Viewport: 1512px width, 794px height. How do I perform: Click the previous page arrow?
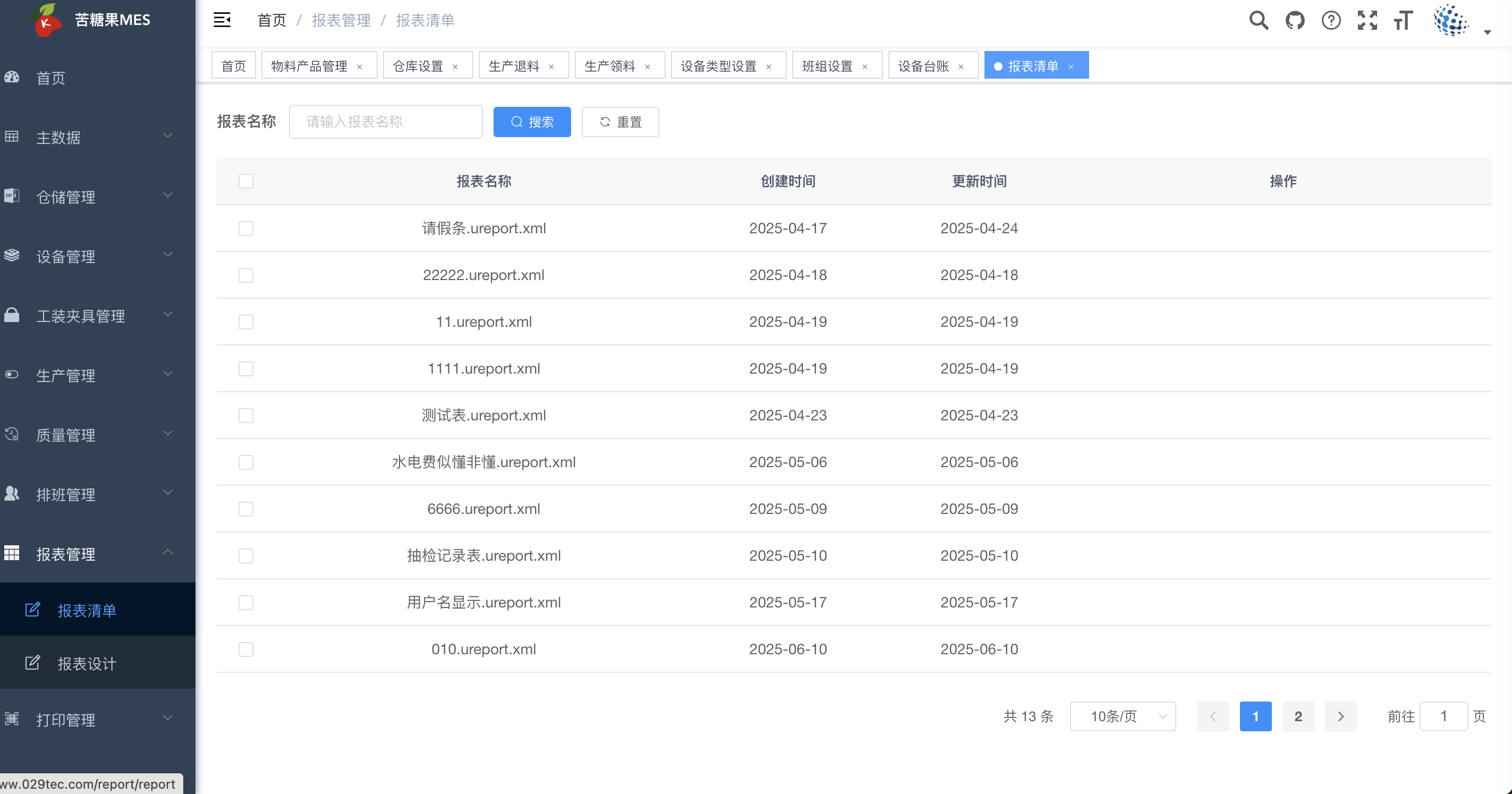click(x=1213, y=716)
